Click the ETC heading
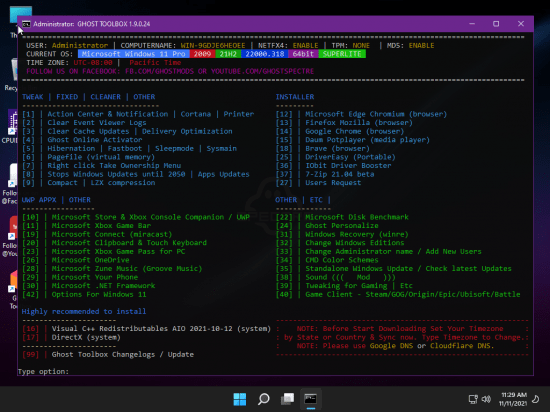The width and height of the screenshot is (550, 412). coord(316,200)
